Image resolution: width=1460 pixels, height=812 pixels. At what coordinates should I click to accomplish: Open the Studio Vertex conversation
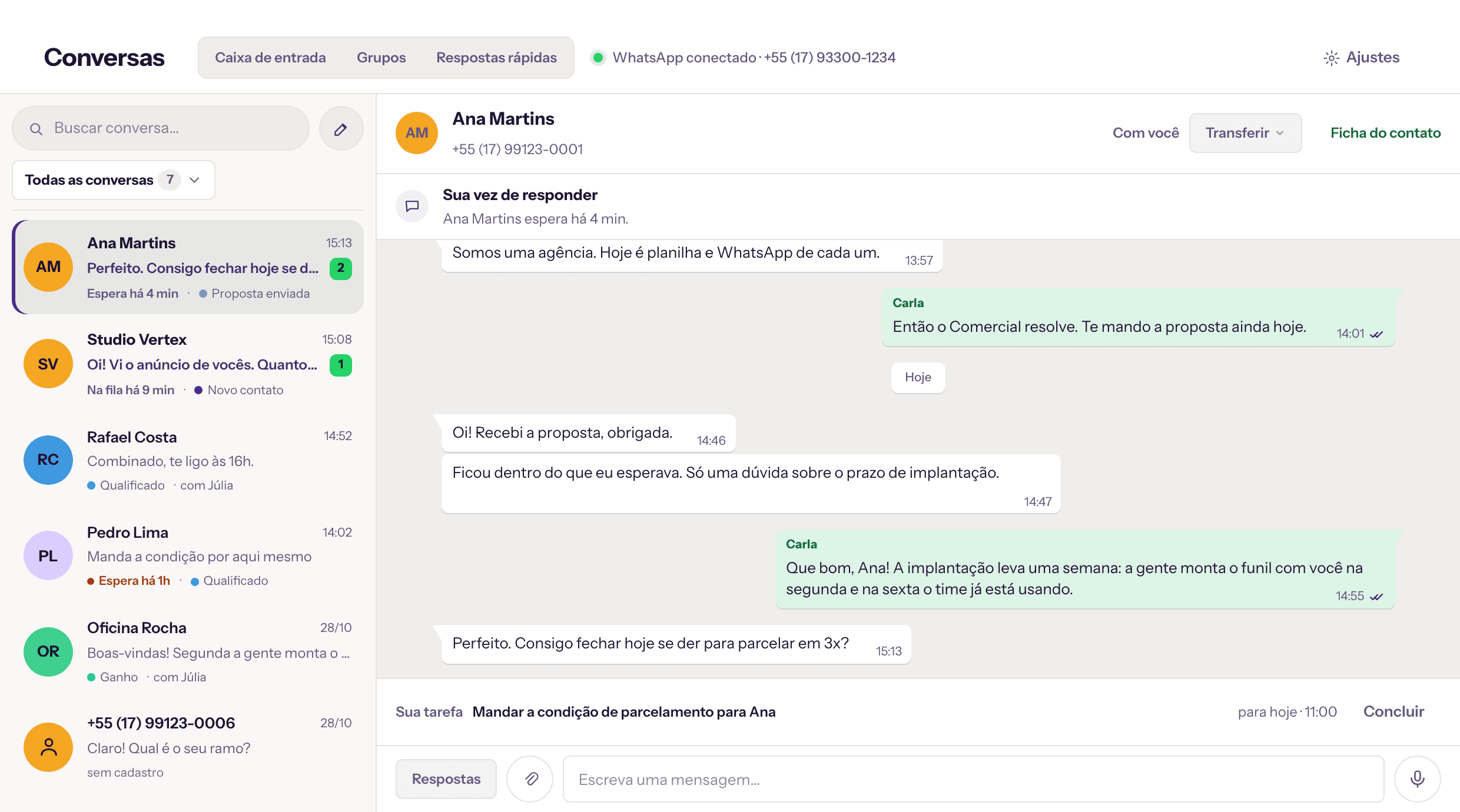point(188,364)
